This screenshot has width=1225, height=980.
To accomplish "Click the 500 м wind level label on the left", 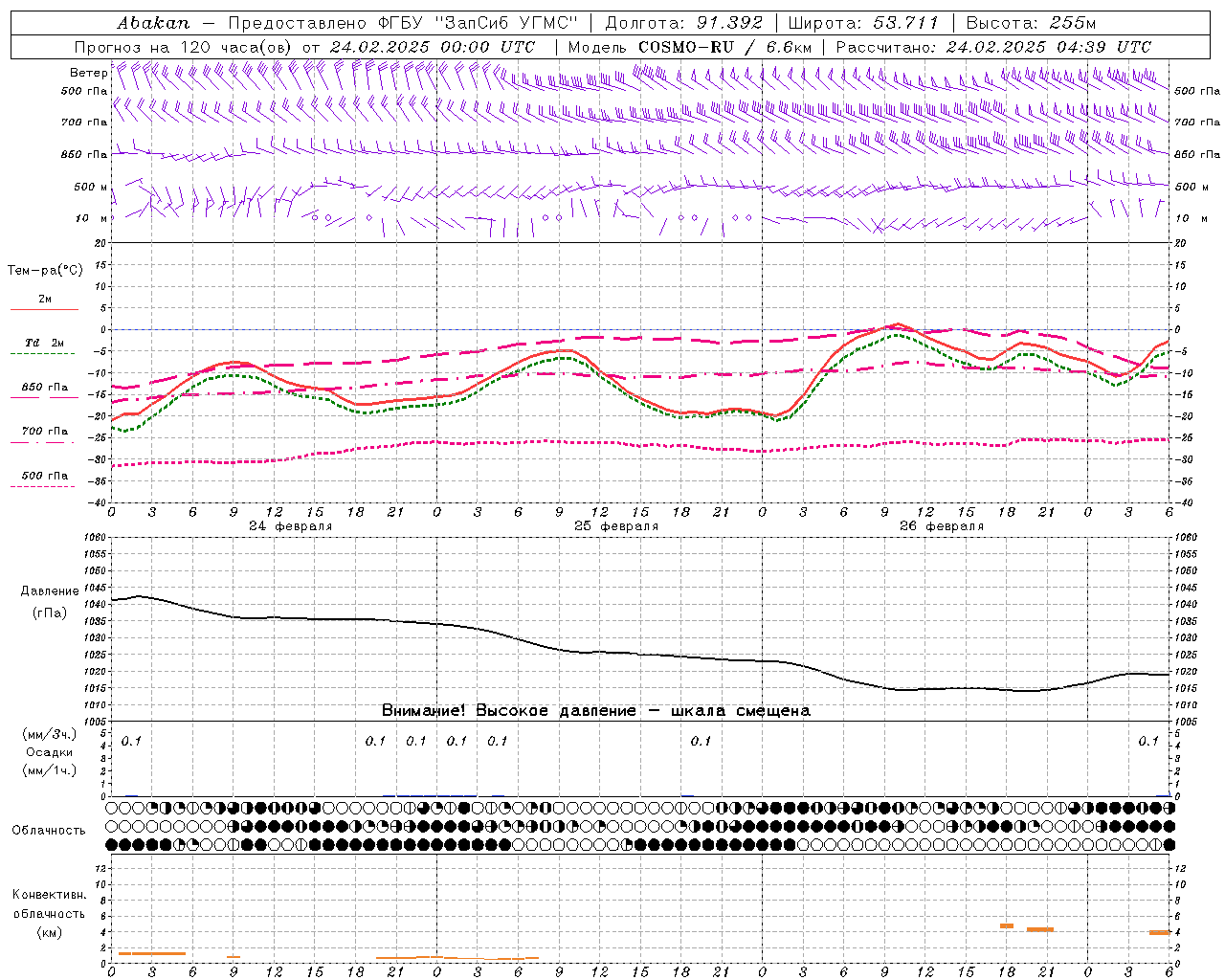I will [x=91, y=187].
